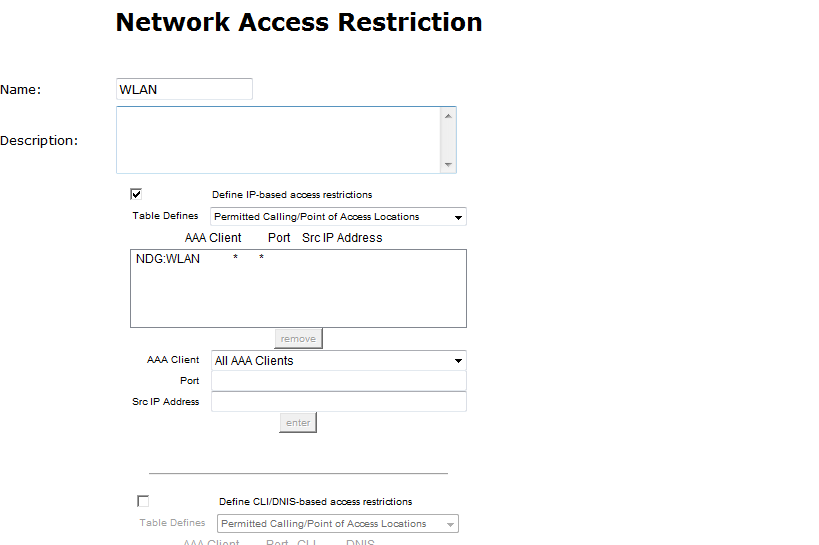Click the Description scrollbar up arrow

[448, 115]
